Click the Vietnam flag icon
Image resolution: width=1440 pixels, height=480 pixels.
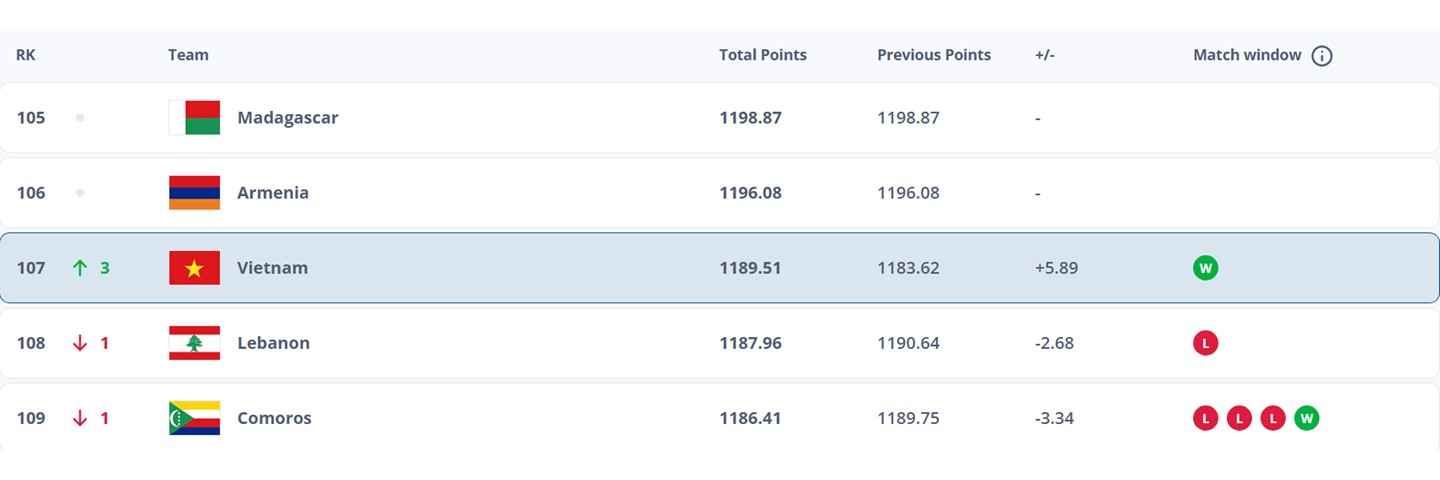tap(194, 268)
